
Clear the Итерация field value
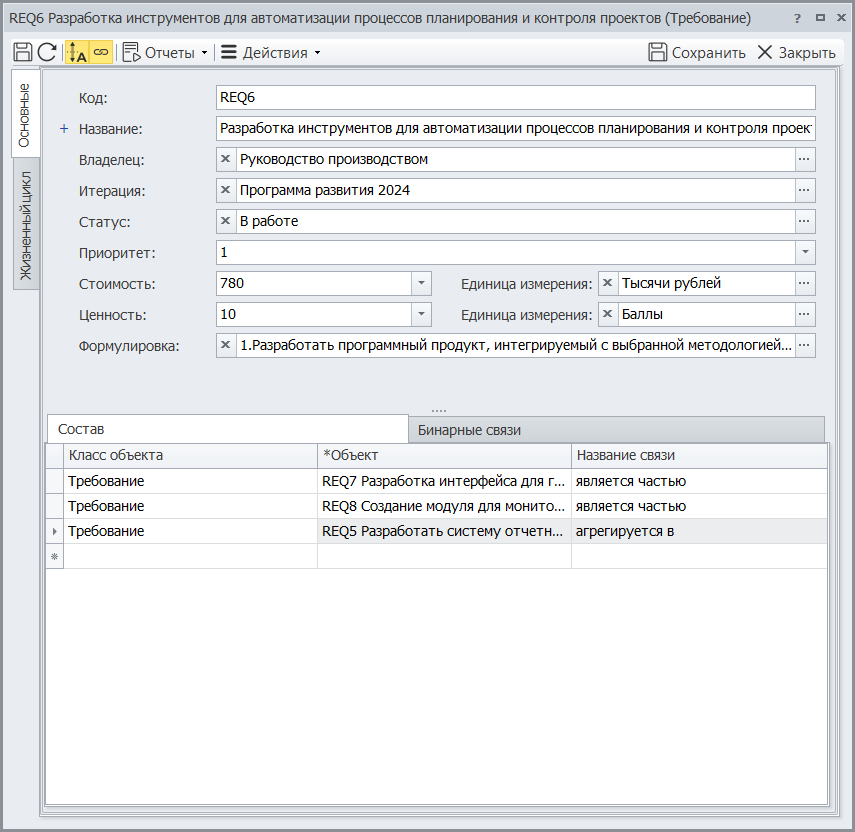(x=226, y=190)
